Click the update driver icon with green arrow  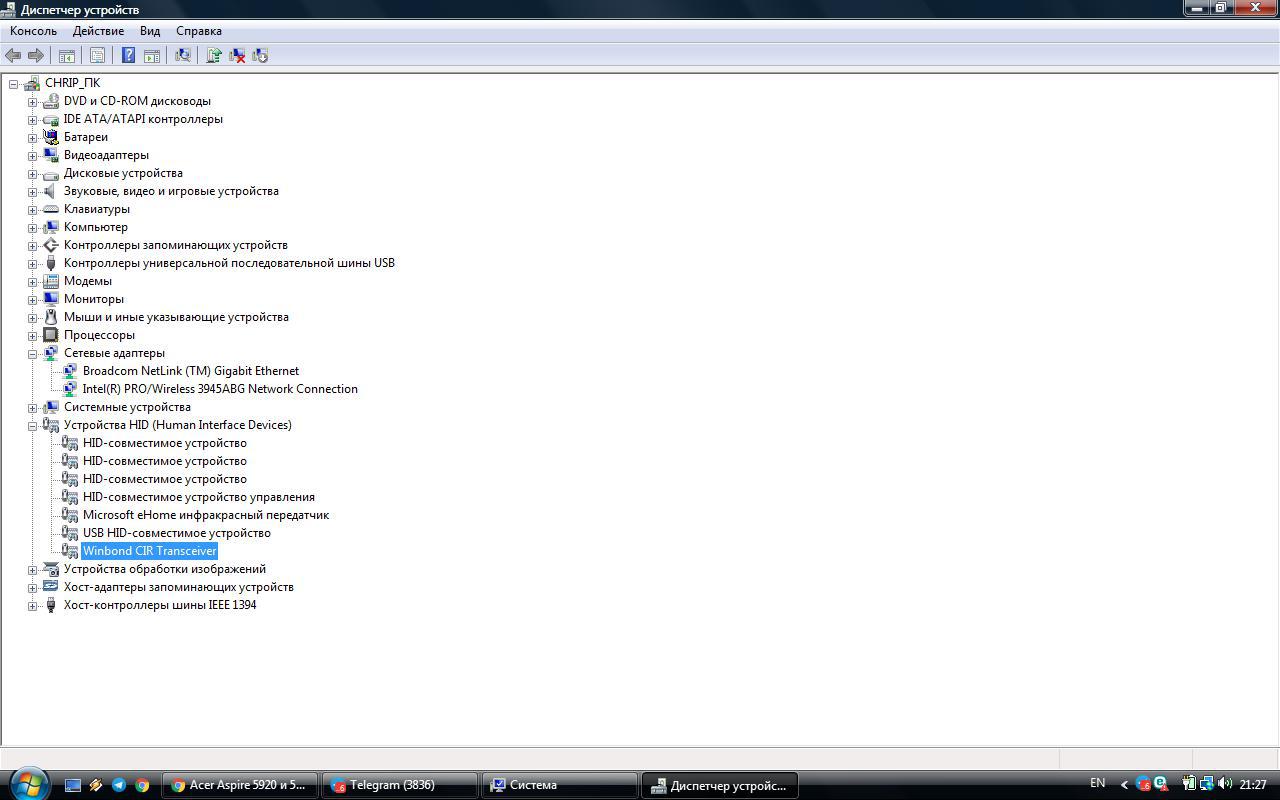(x=213, y=56)
